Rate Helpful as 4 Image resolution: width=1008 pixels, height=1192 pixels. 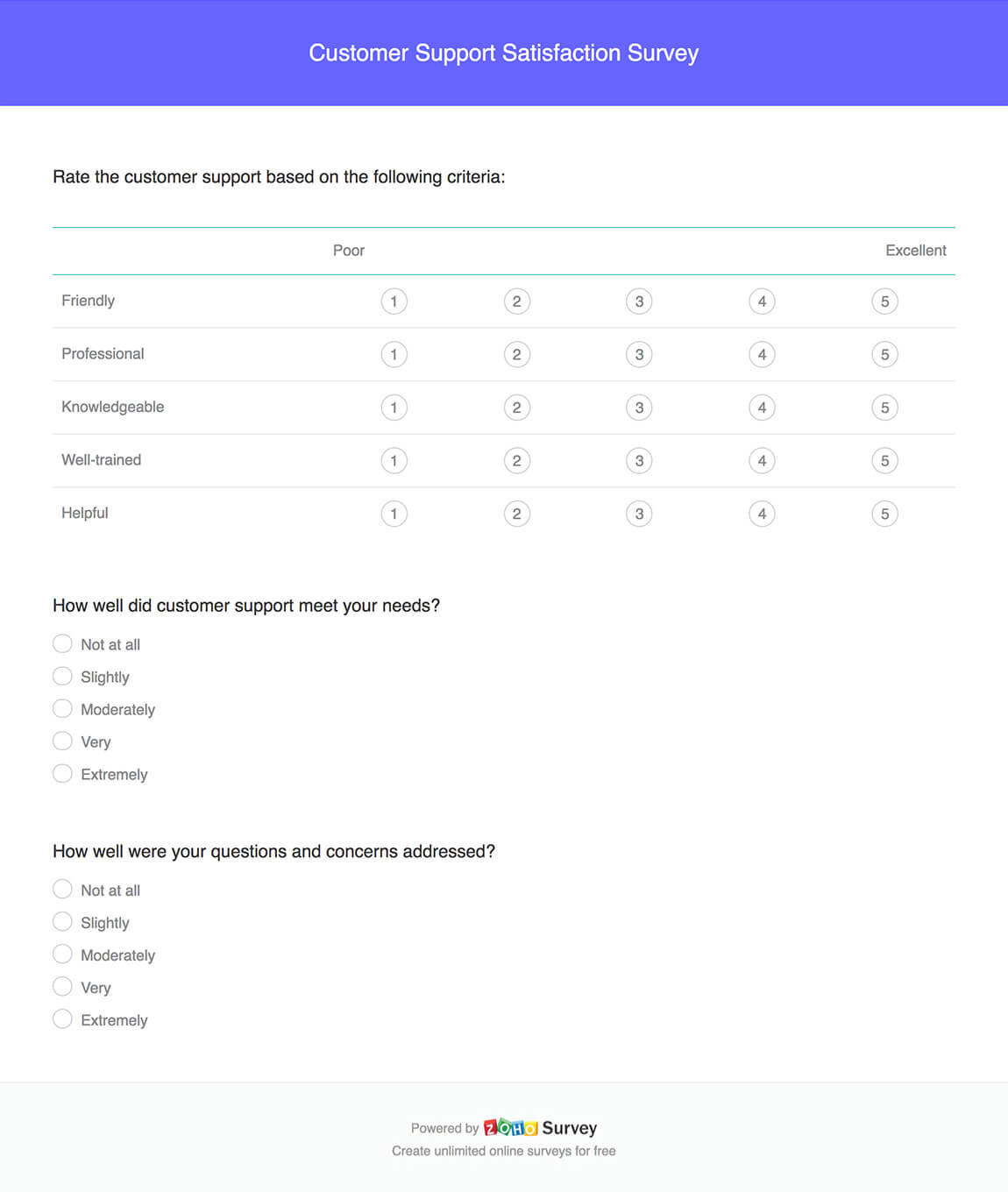click(x=763, y=514)
